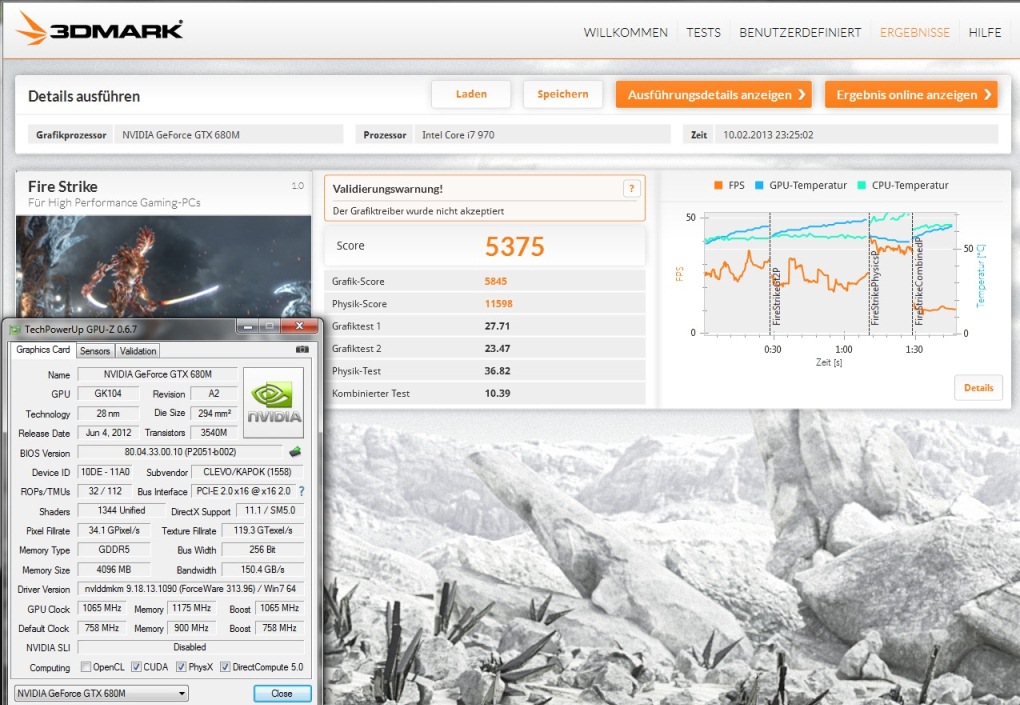Viewport: 1020px width, 705px height.
Task: Enable the OpenCL checkbox
Action: 86,667
